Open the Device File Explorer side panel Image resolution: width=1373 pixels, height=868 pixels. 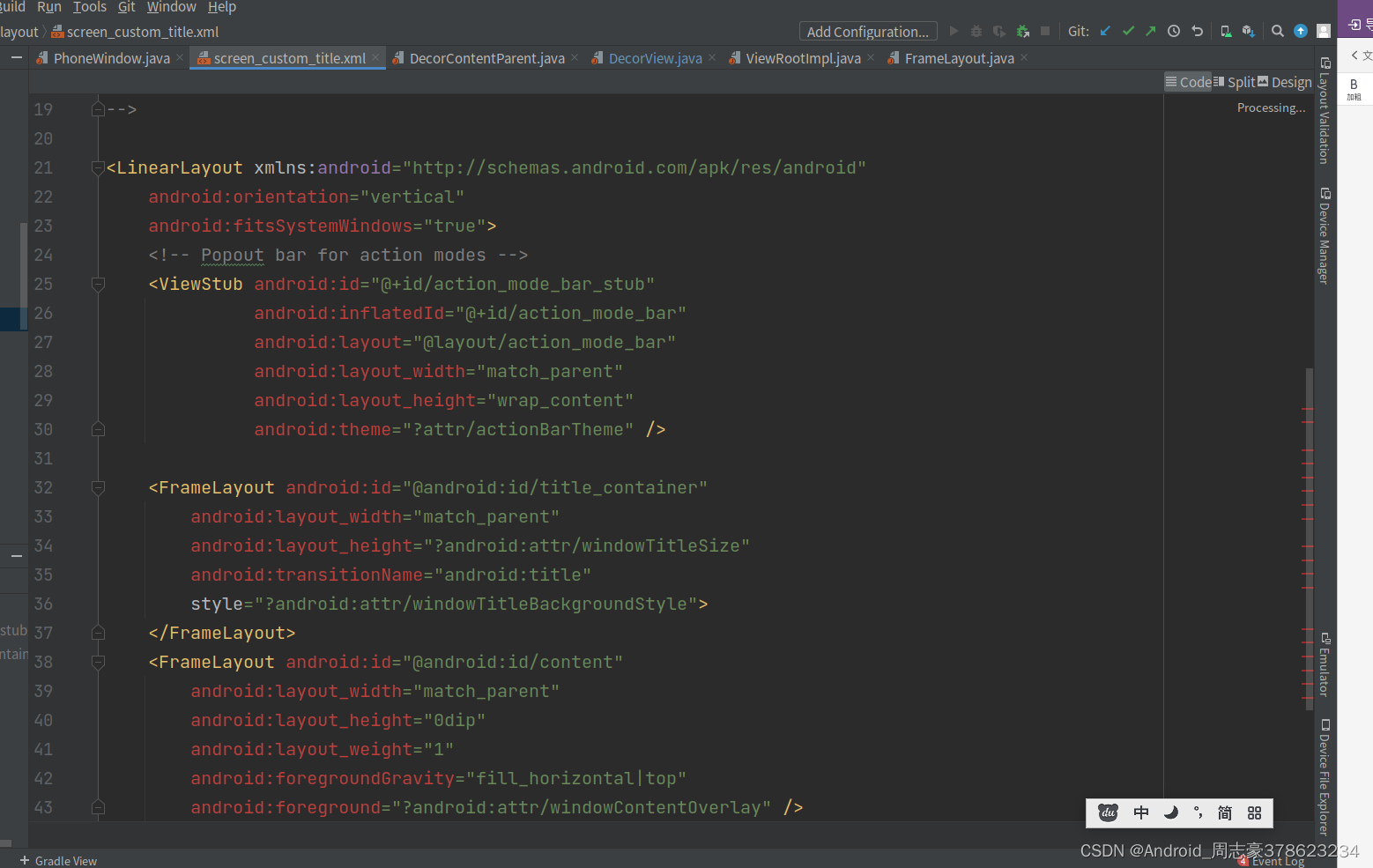(x=1325, y=776)
